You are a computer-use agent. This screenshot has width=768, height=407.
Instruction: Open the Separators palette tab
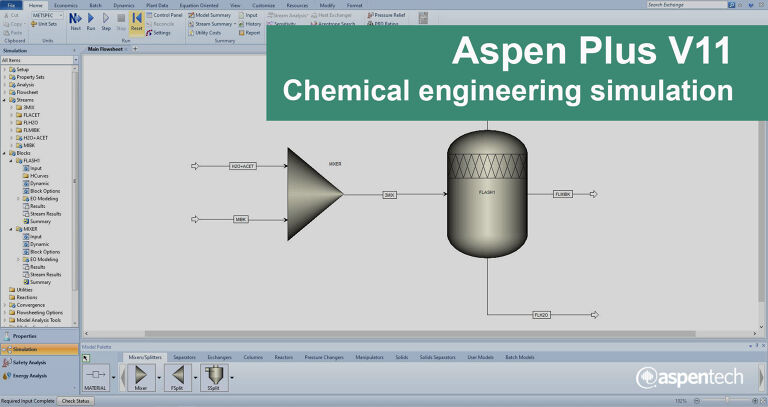(185, 358)
